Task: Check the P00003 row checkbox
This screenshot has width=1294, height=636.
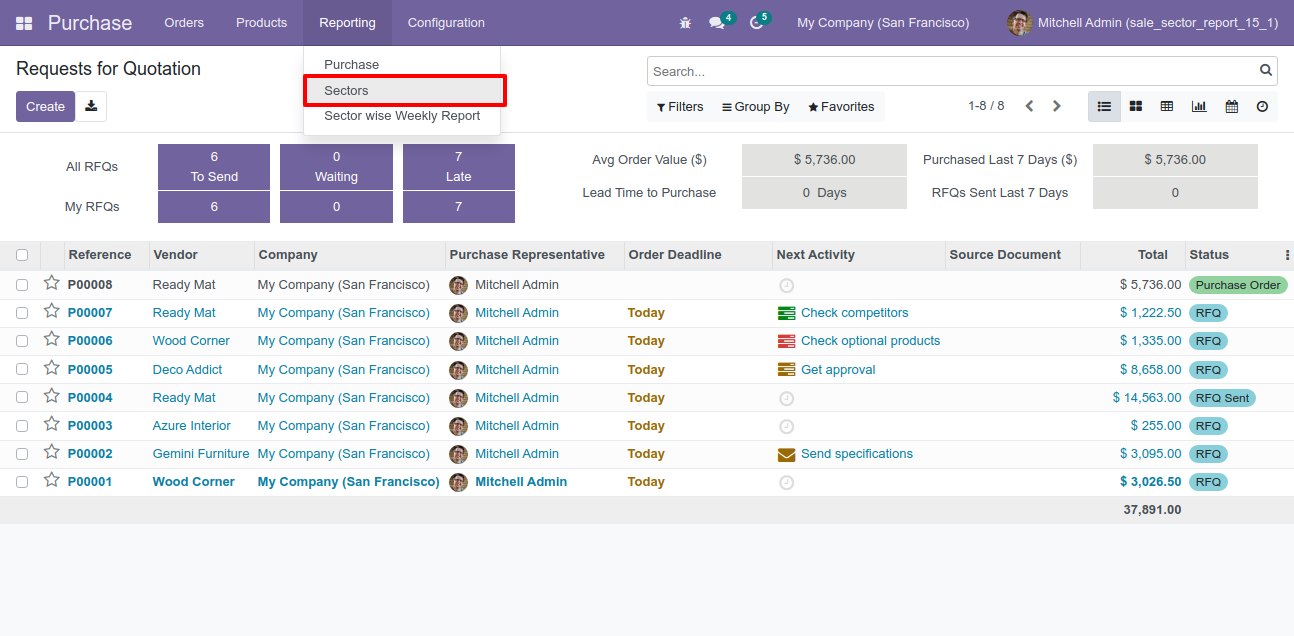Action: click(22, 426)
